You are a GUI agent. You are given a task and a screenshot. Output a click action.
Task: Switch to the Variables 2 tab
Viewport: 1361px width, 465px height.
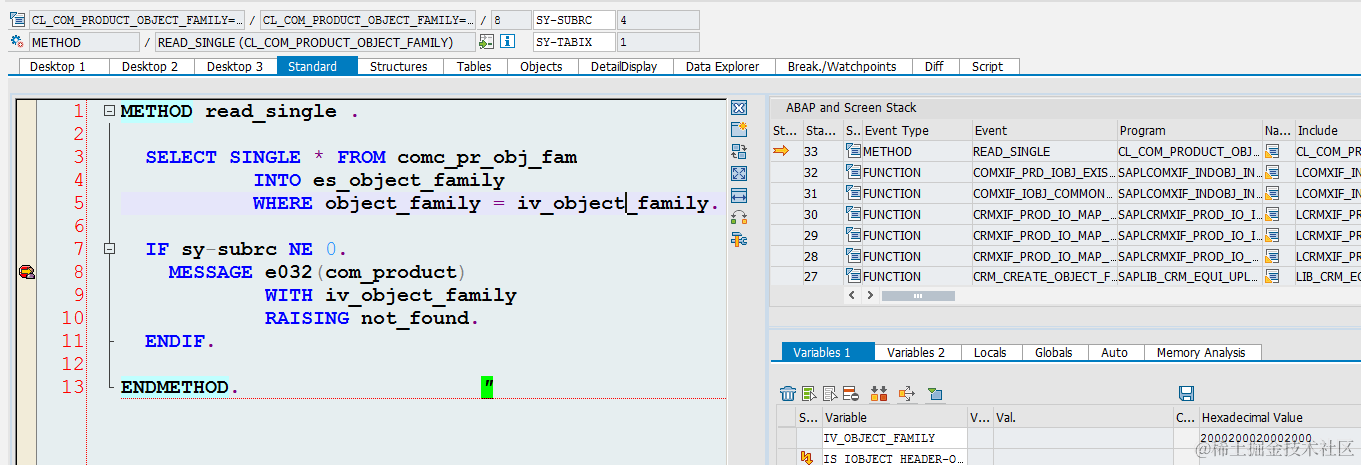pos(916,352)
